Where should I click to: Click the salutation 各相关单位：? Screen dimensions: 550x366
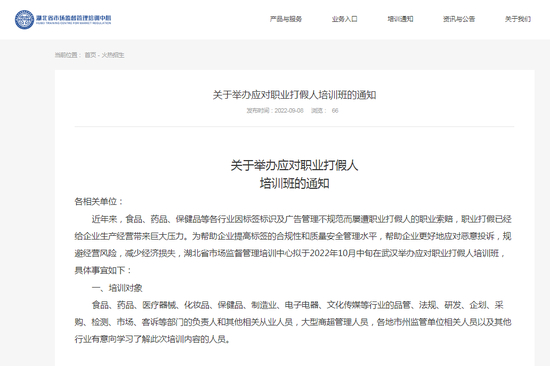coord(99,201)
